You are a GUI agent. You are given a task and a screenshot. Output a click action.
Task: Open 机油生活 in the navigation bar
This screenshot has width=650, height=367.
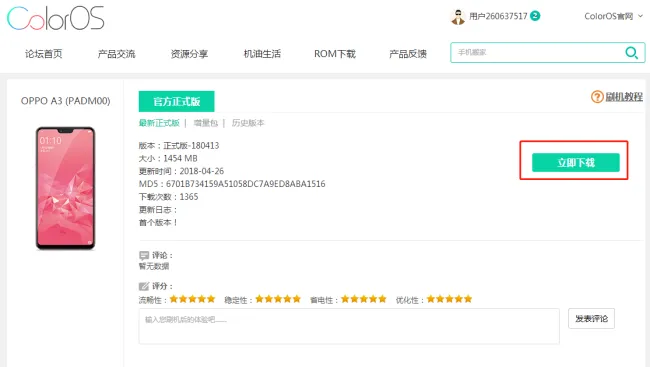click(262, 54)
